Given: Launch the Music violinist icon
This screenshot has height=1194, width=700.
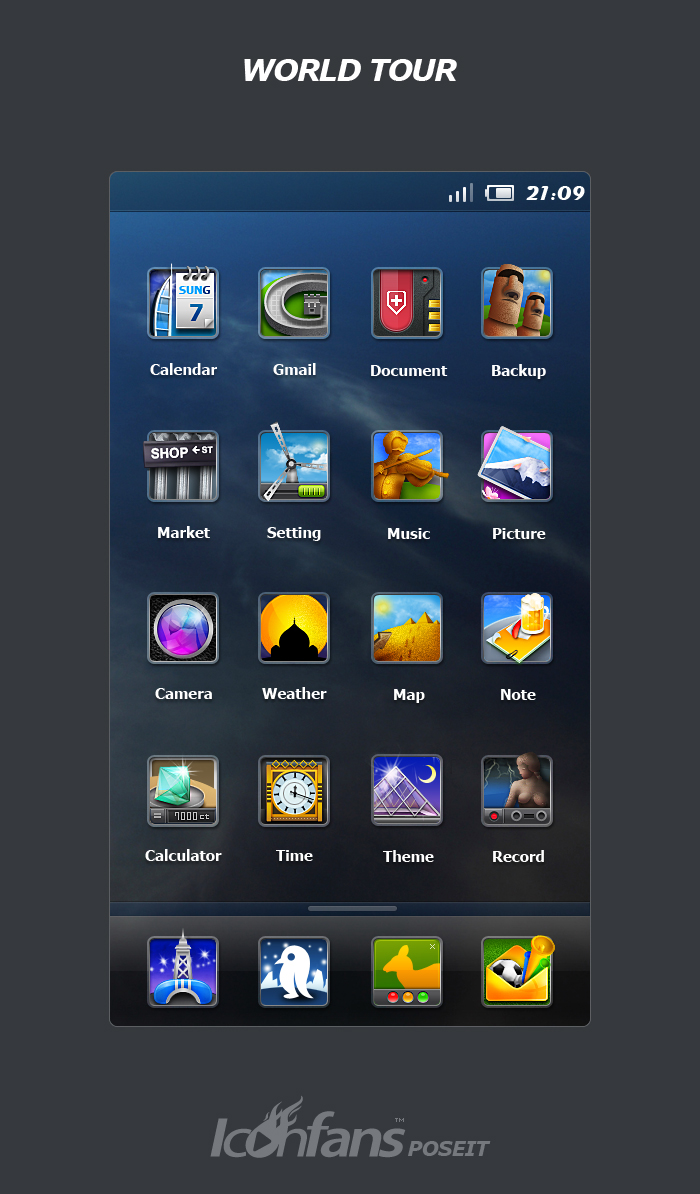Looking at the screenshot, I should tap(407, 466).
